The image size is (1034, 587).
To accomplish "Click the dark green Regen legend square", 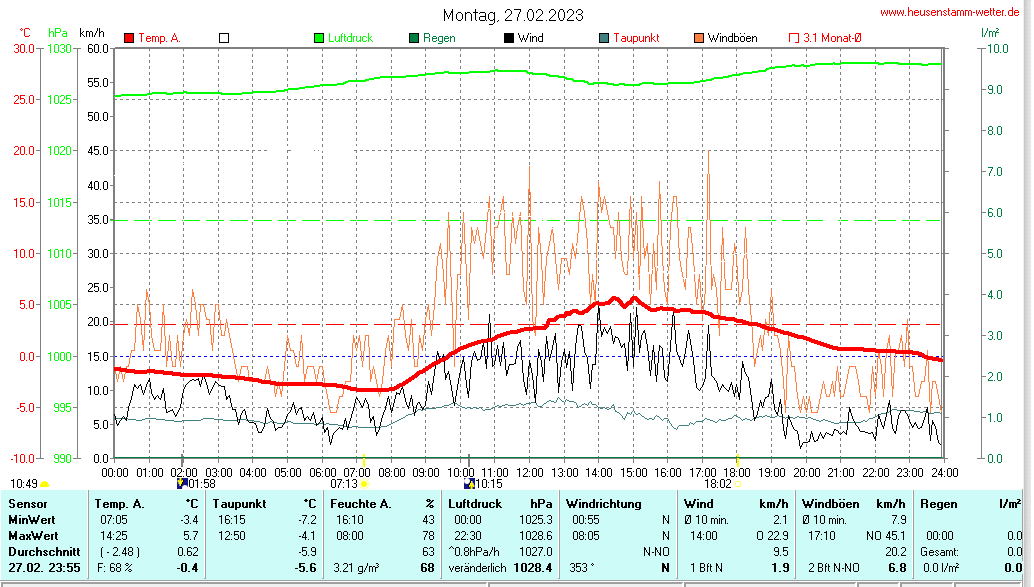I will 414,38.
